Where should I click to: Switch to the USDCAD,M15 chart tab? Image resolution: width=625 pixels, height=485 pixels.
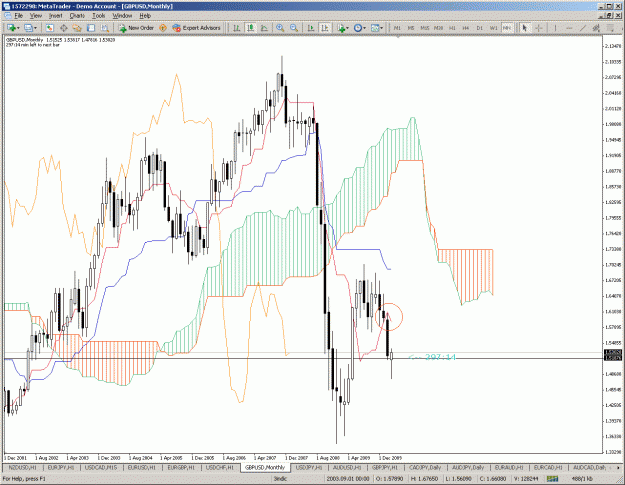point(101,467)
